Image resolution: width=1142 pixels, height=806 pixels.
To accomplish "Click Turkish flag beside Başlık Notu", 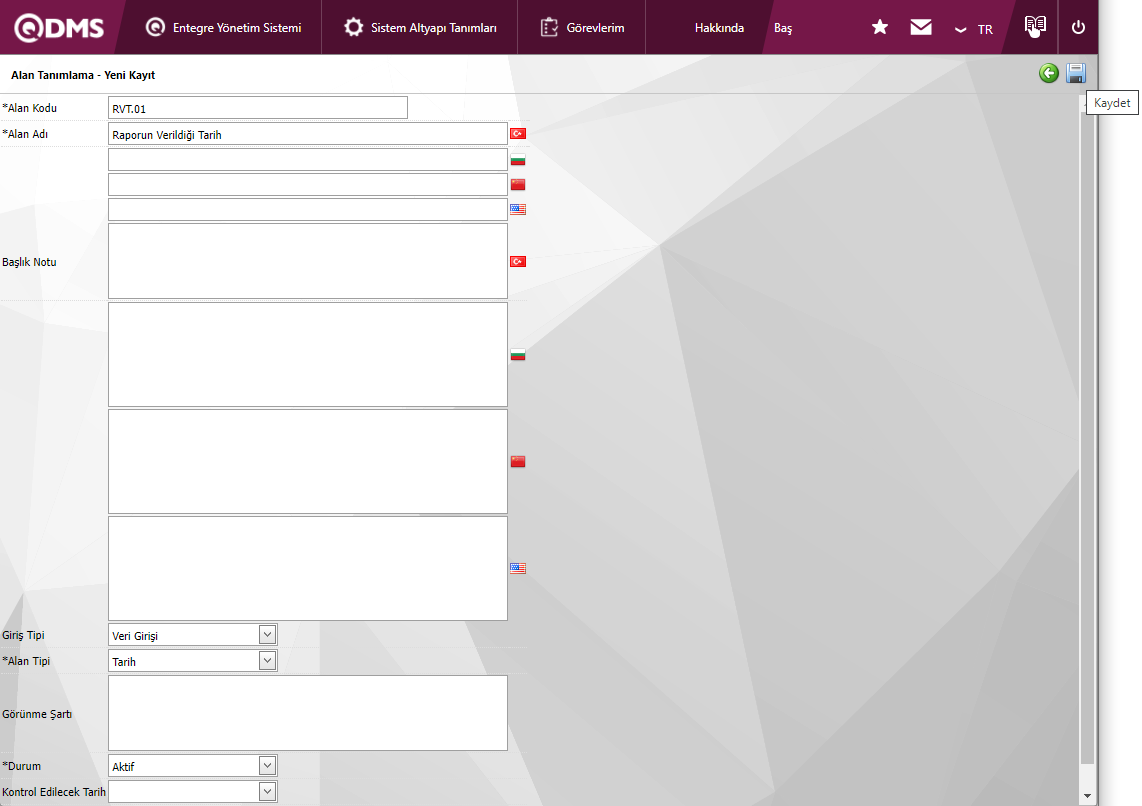I will click(x=518, y=261).
